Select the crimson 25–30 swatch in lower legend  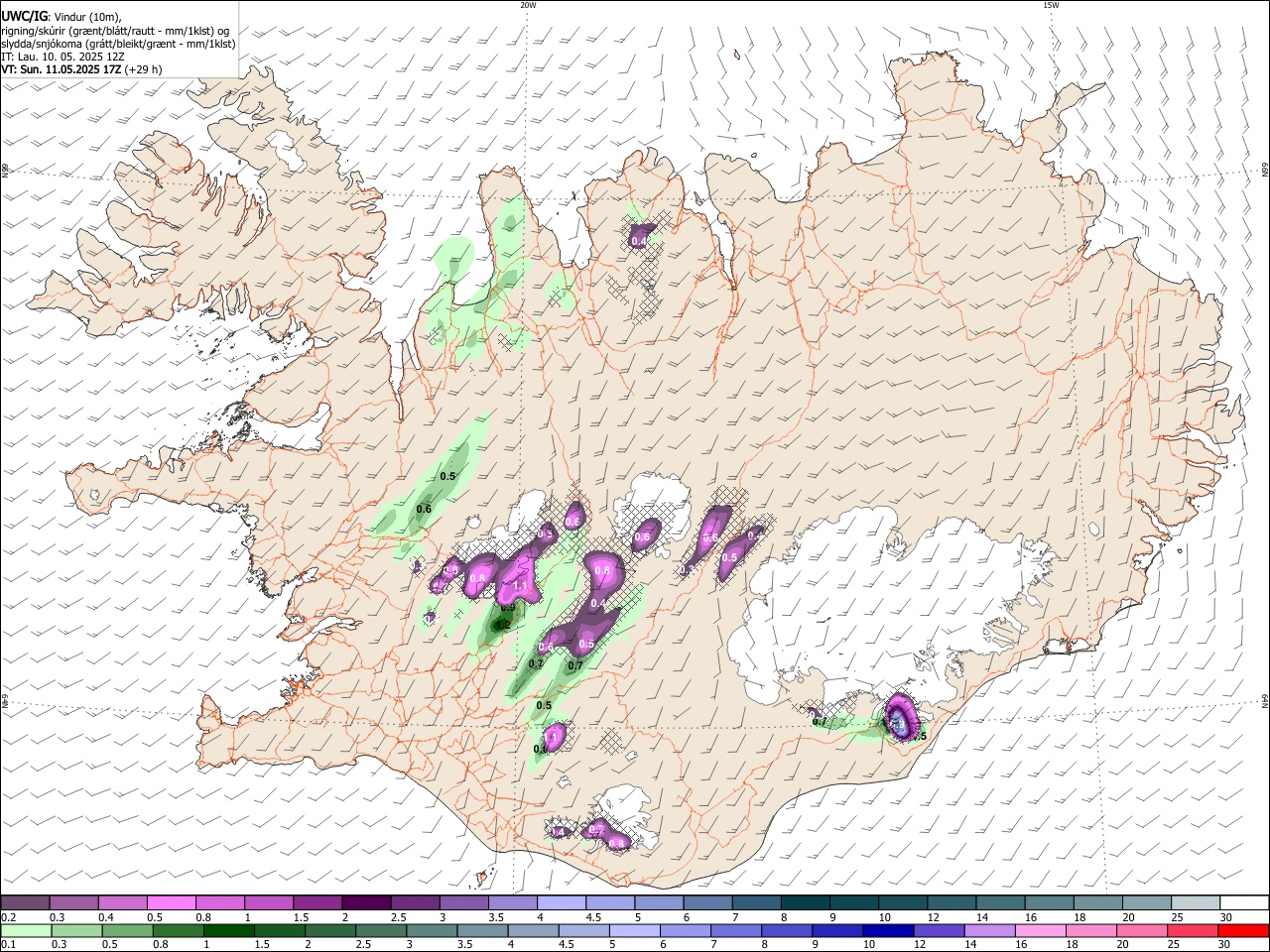point(1193,930)
